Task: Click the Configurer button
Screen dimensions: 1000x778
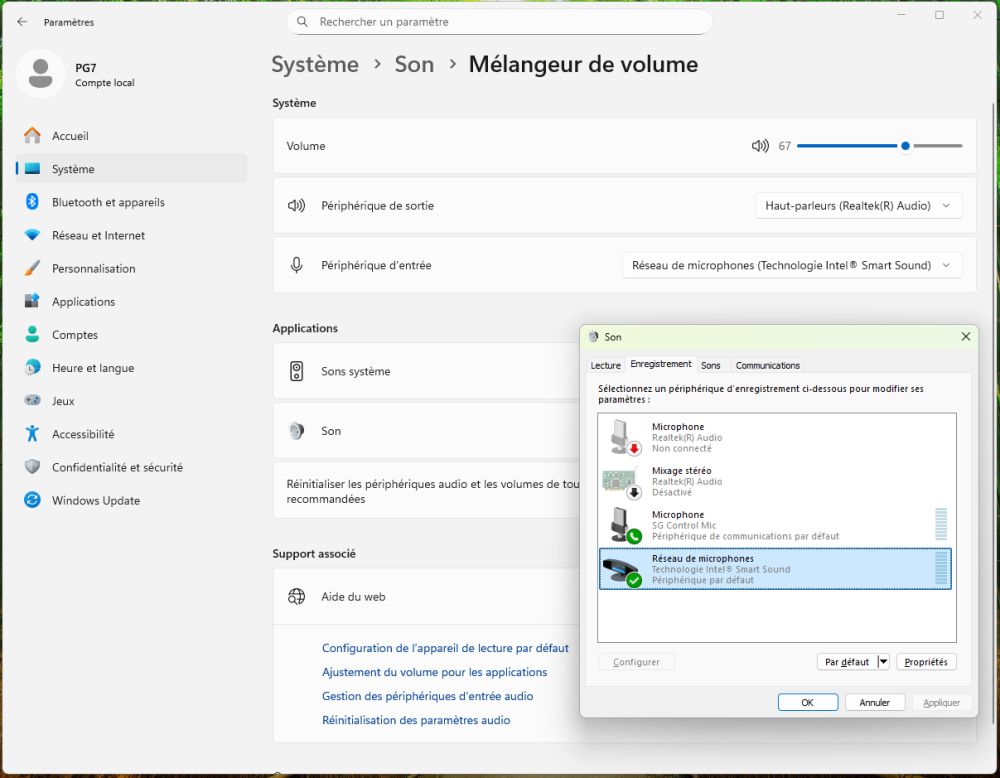Action: tap(636, 662)
